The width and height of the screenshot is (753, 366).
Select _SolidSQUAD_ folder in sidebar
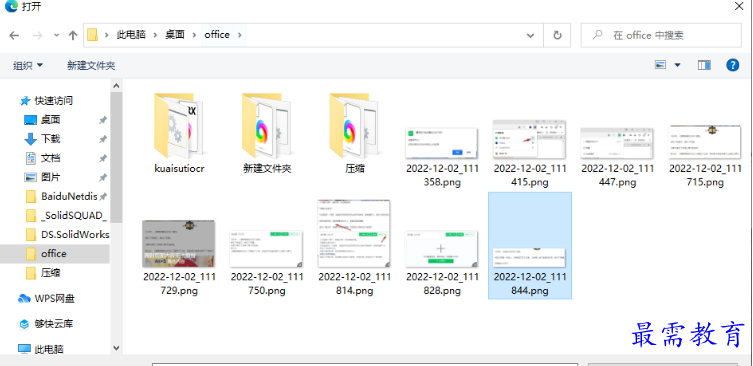(73, 216)
